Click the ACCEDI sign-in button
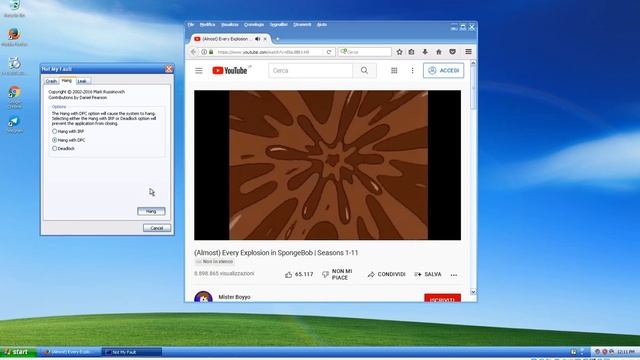Screen dimensions: 640x360 pyautogui.click(x=443, y=71)
